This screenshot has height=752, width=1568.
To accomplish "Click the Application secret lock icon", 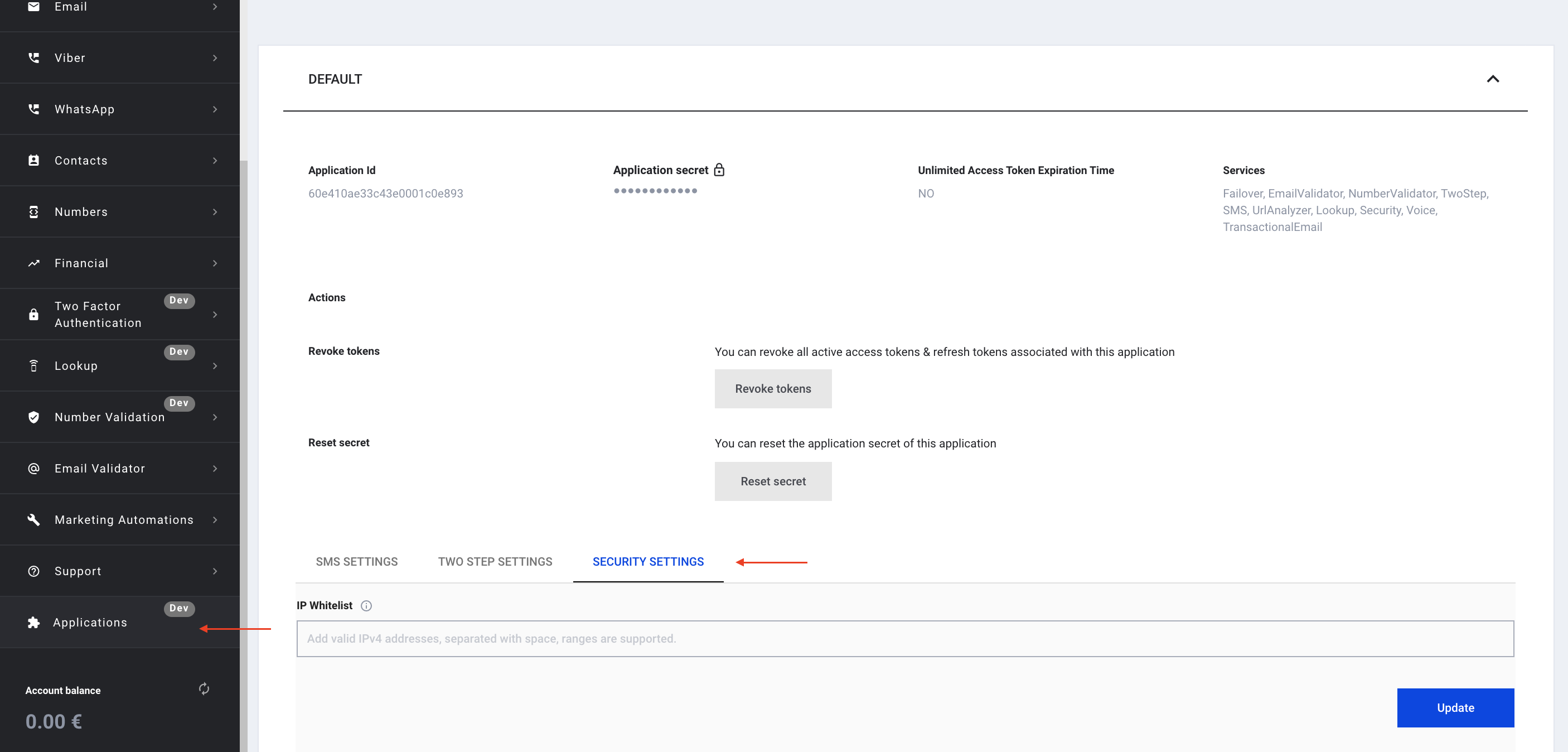I will (x=719, y=170).
